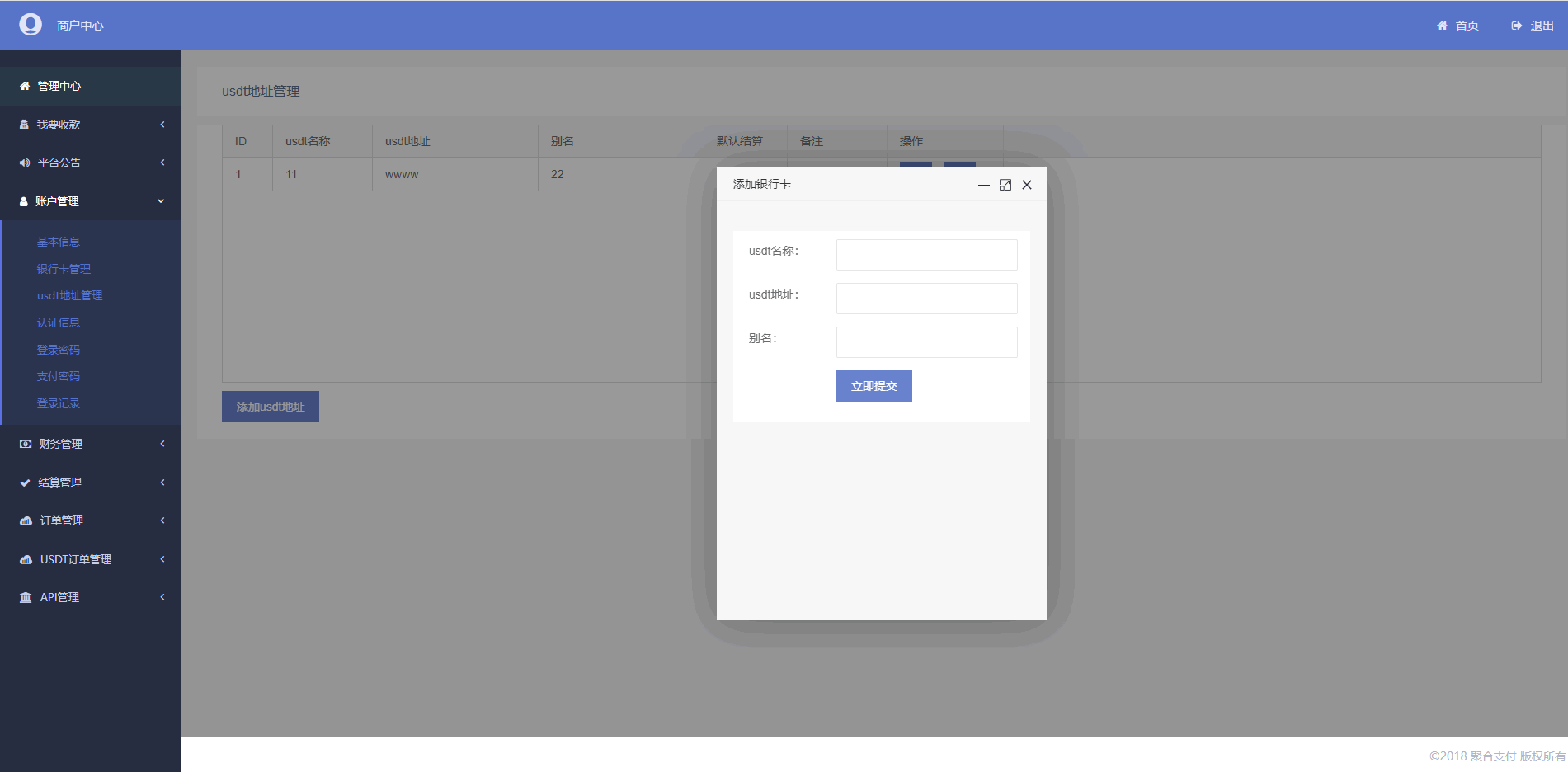Image resolution: width=1568 pixels, height=772 pixels.
Task: Focus the usdt名称 input field
Action: click(926, 255)
